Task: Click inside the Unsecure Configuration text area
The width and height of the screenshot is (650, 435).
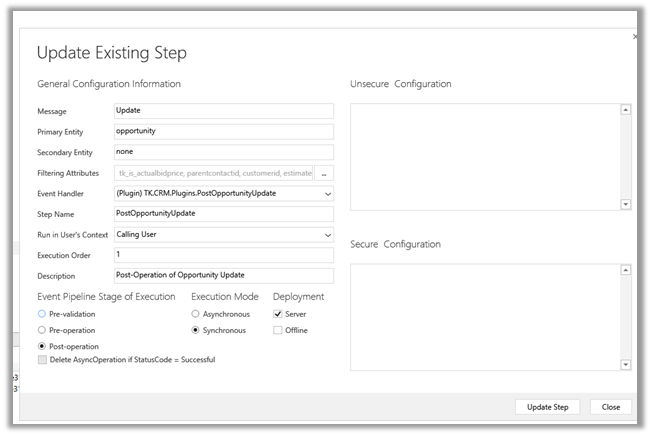Action: point(485,157)
